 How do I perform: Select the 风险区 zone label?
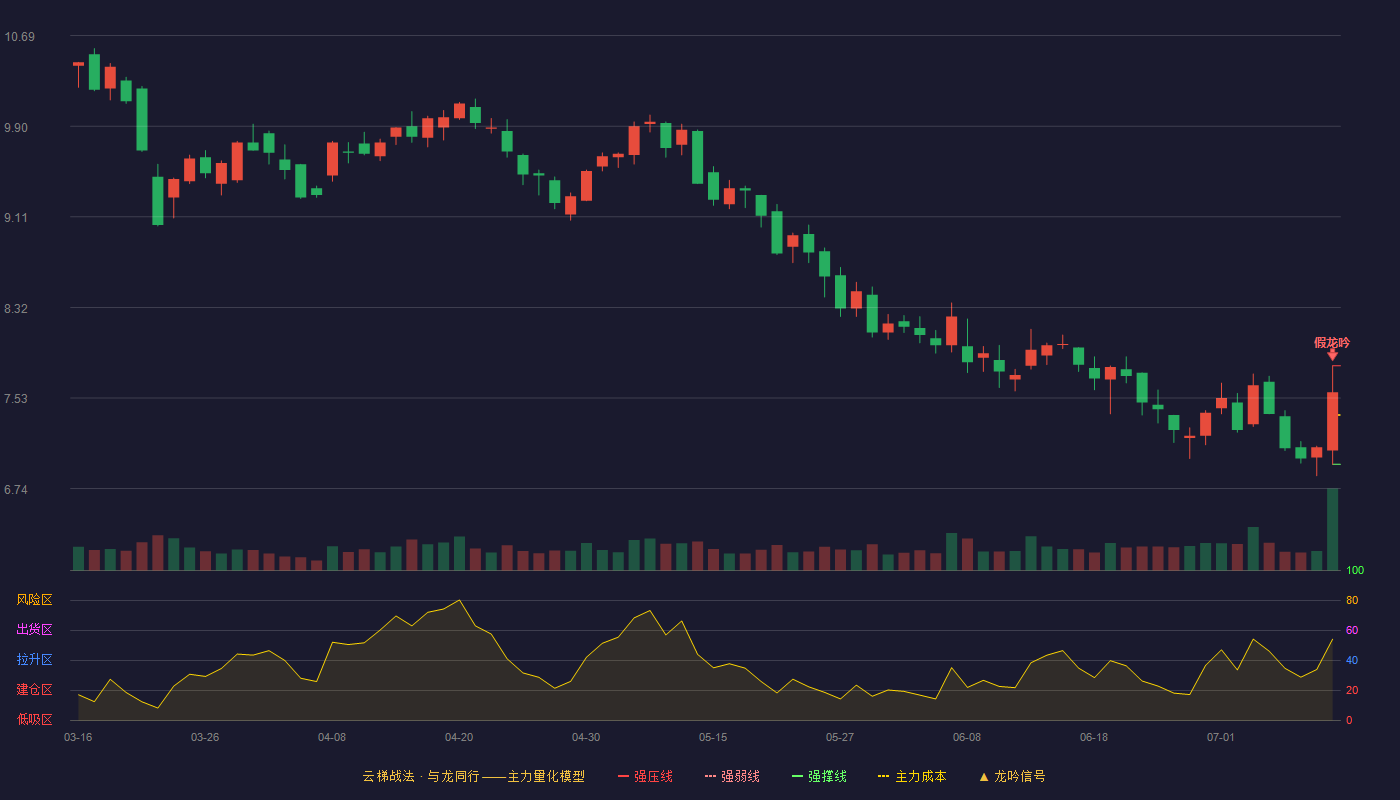point(35,600)
